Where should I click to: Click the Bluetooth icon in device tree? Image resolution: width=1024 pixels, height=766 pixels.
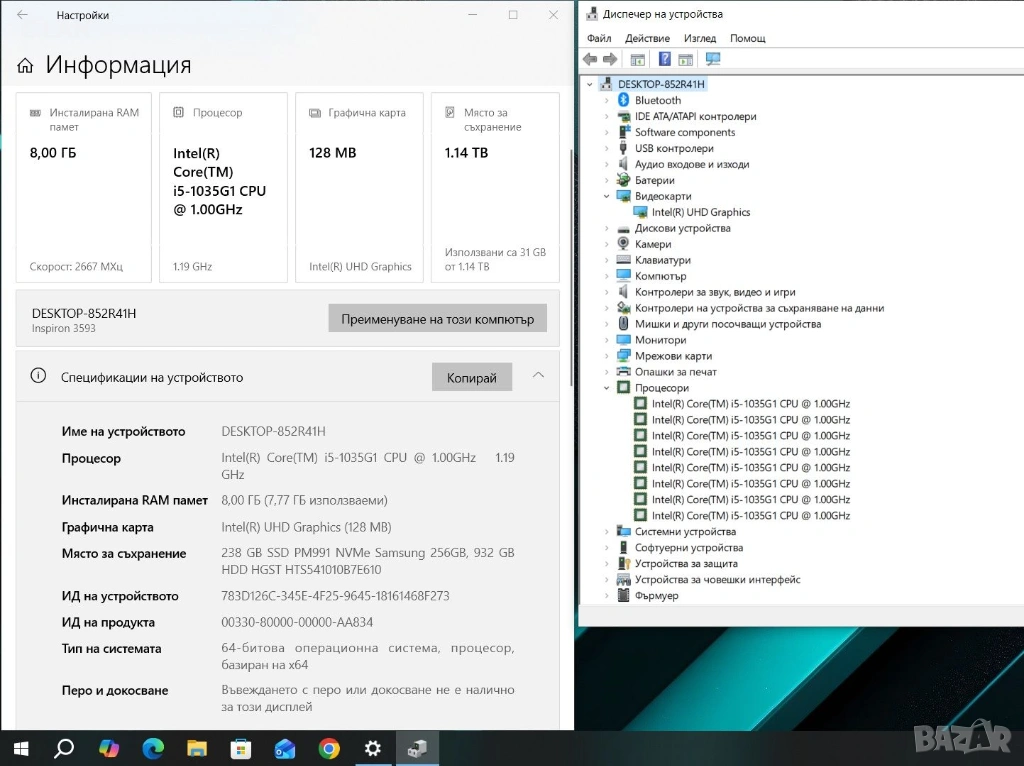(623, 100)
